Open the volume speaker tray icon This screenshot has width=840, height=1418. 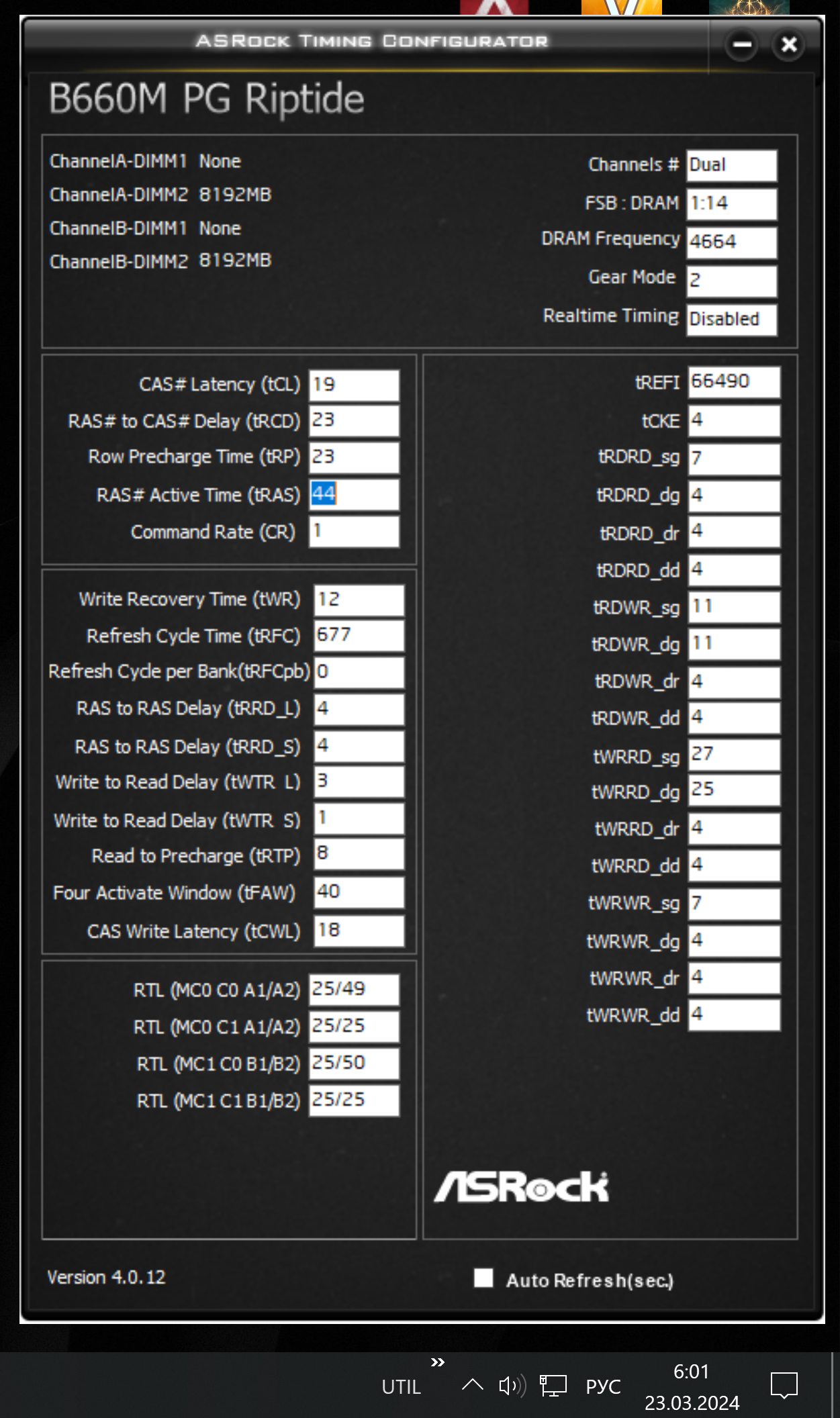coord(512,1386)
